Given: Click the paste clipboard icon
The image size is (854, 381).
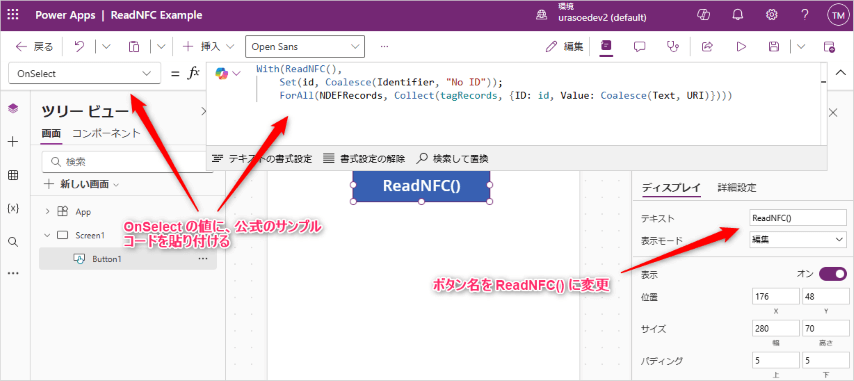Looking at the screenshot, I should [x=134, y=47].
